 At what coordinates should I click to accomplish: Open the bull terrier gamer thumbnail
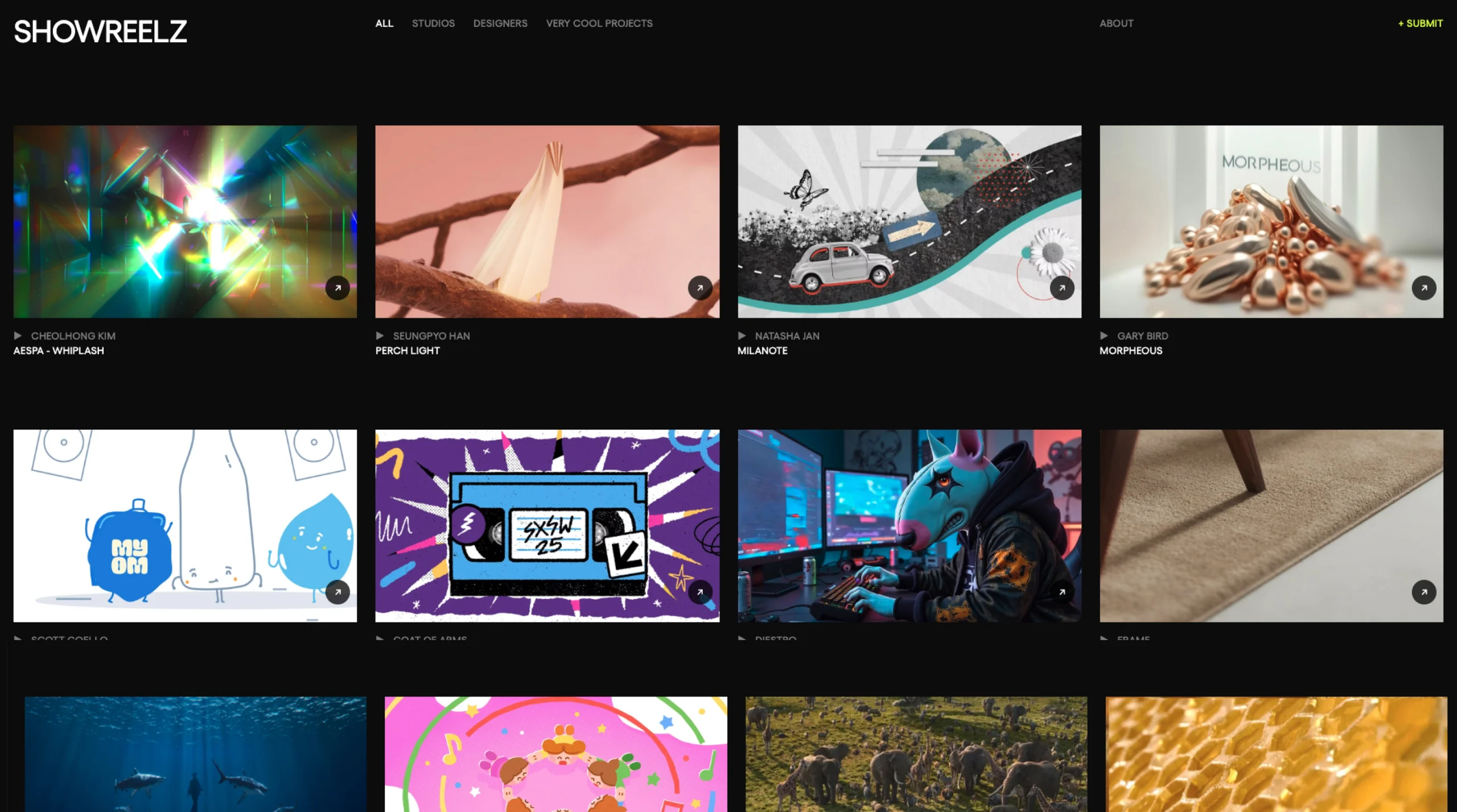coord(909,526)
